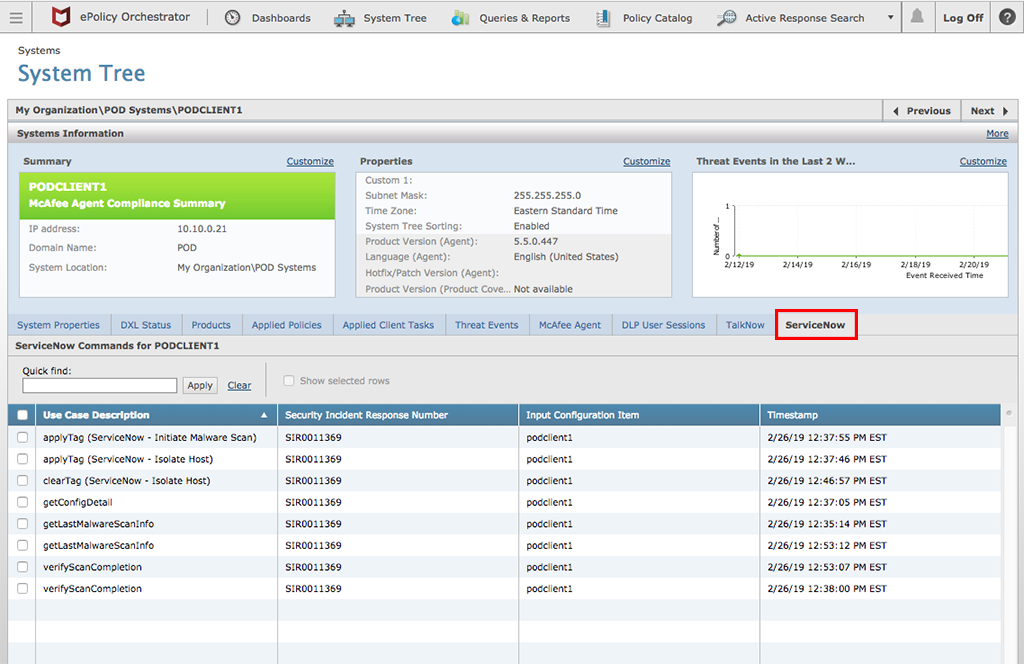This screenshot has height=664, width=1024.
Task: Click the McAfee shield logo
Action: [x=61, y=17]
